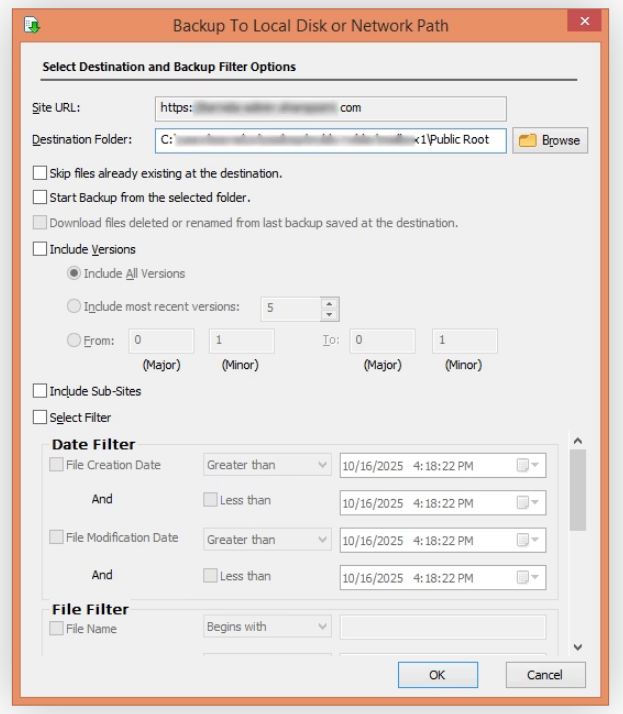Open File Name Begins with dropdown
Image resolution: width=623 pixels, height=714 pixels.
click(321, 628)
